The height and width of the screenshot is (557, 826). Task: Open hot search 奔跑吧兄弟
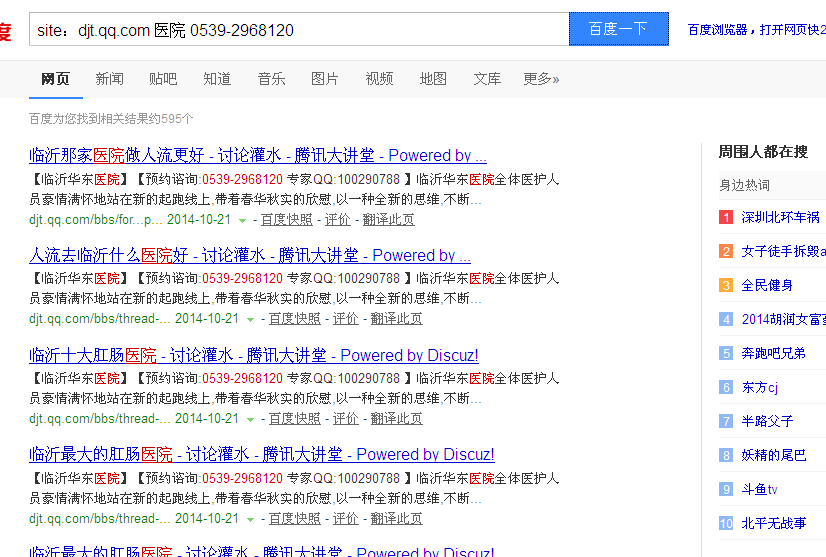[x=773, y=354]
